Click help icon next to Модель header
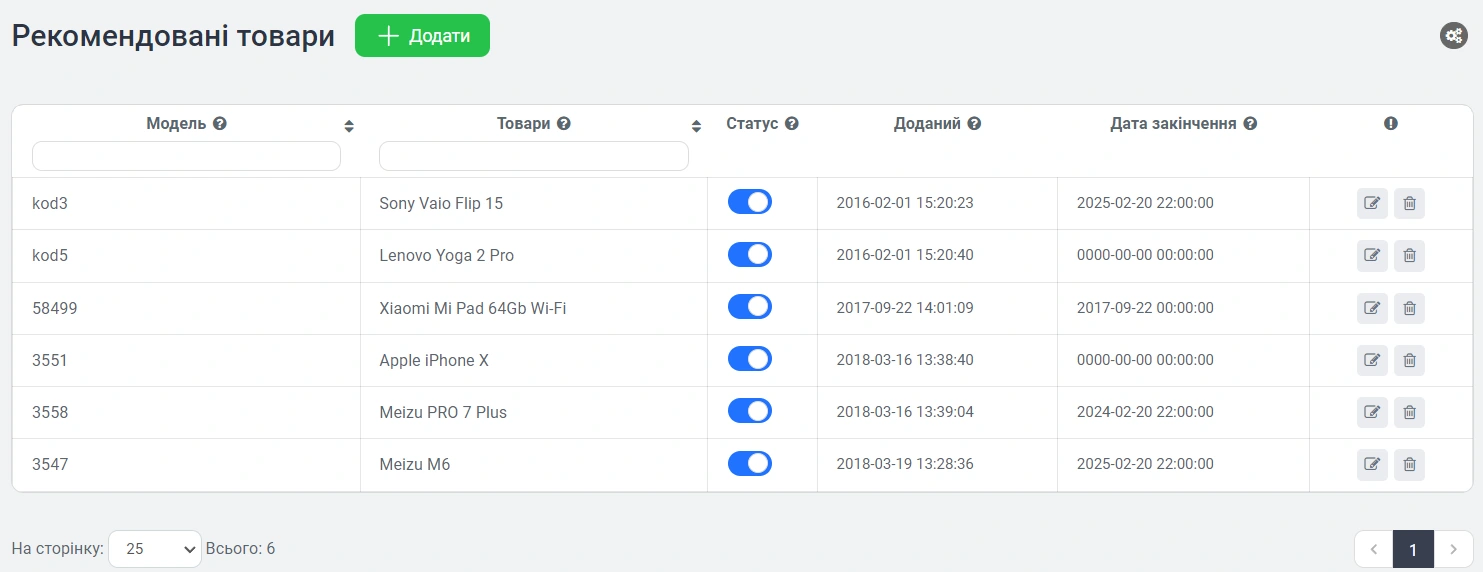 [x=220, y=124]
